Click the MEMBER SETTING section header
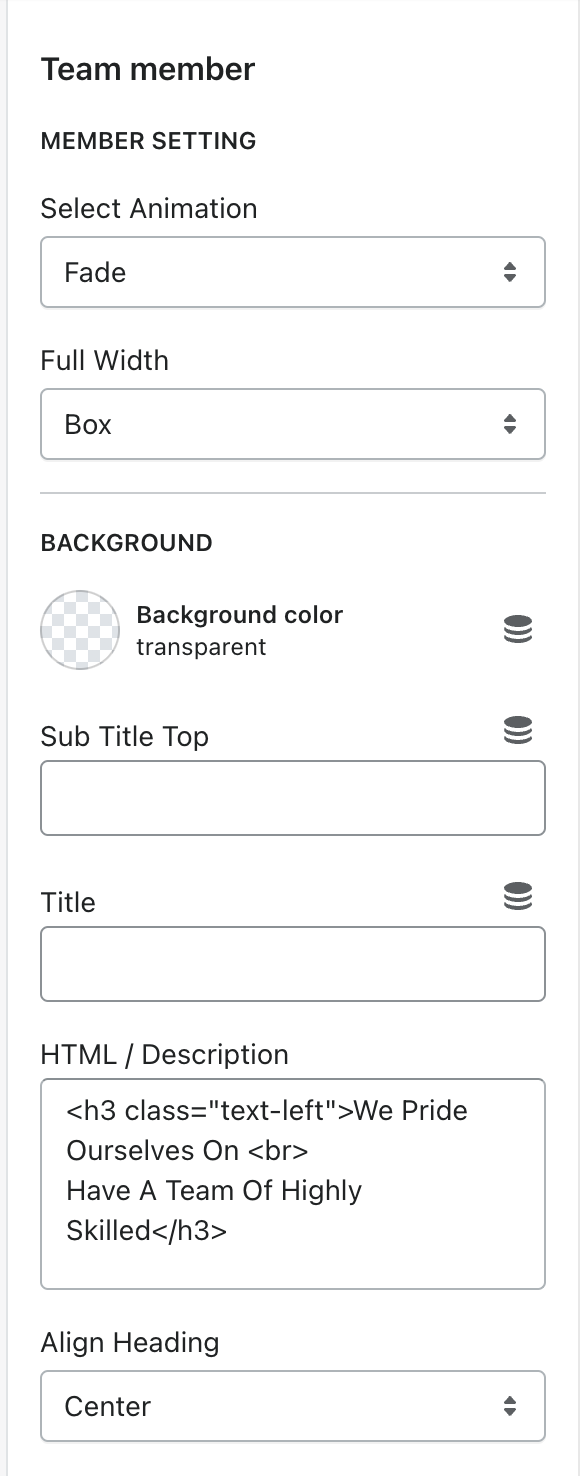The height and width of the screenshot is (1476, 580). coord(149,141)
